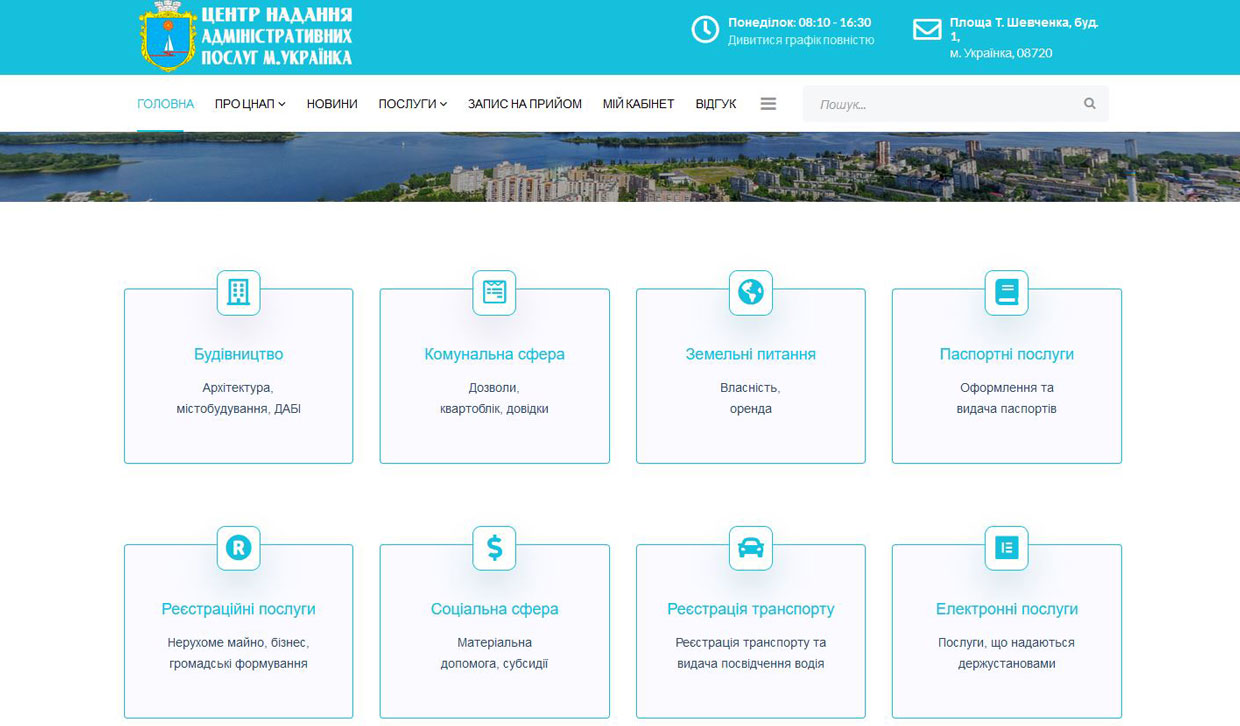The width and height of the screenshot is (1240, 726).
Task: Click the building icon above Будівництво
Action: 238,292
